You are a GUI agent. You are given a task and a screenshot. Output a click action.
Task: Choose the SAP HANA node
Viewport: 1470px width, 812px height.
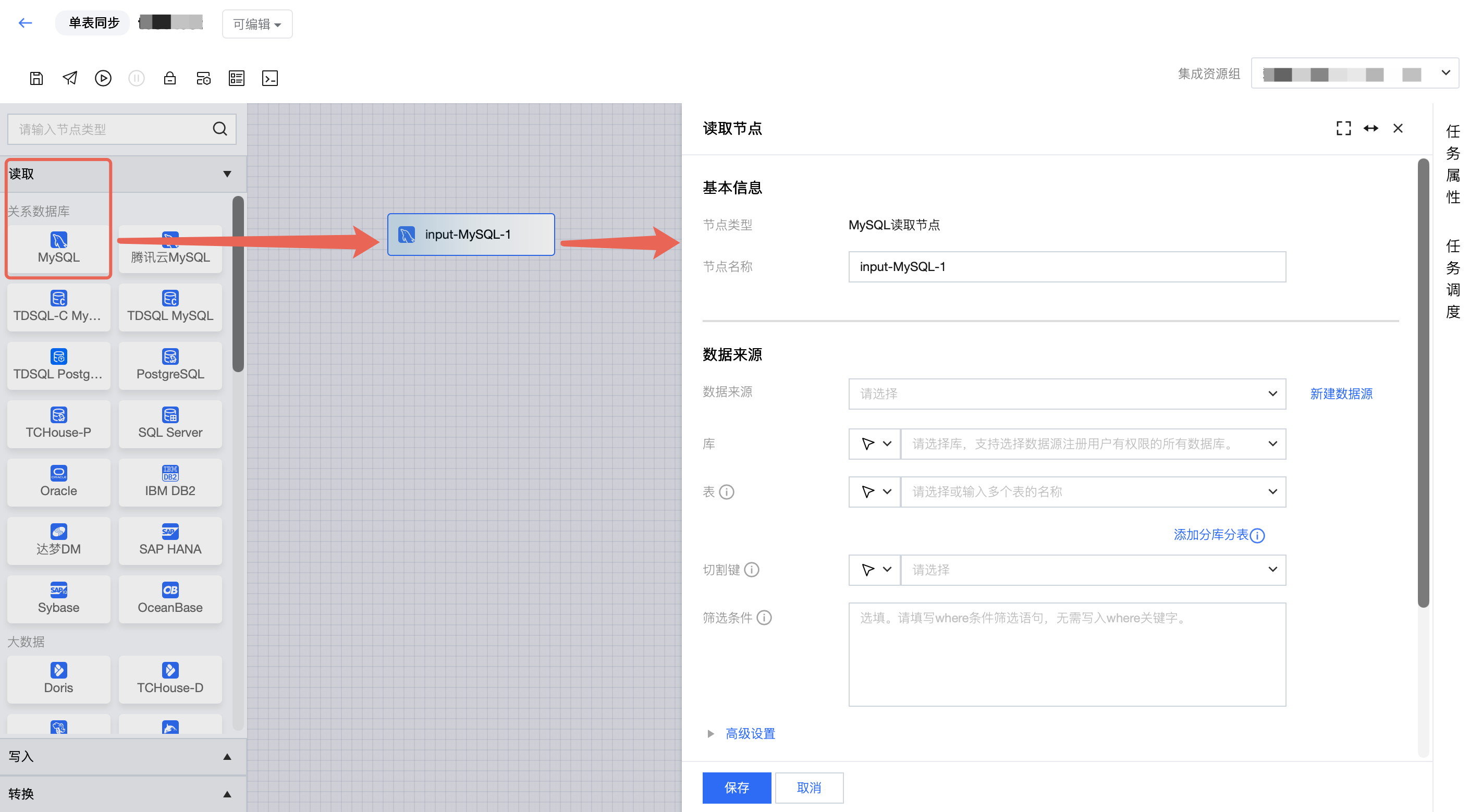coord(170,540)
